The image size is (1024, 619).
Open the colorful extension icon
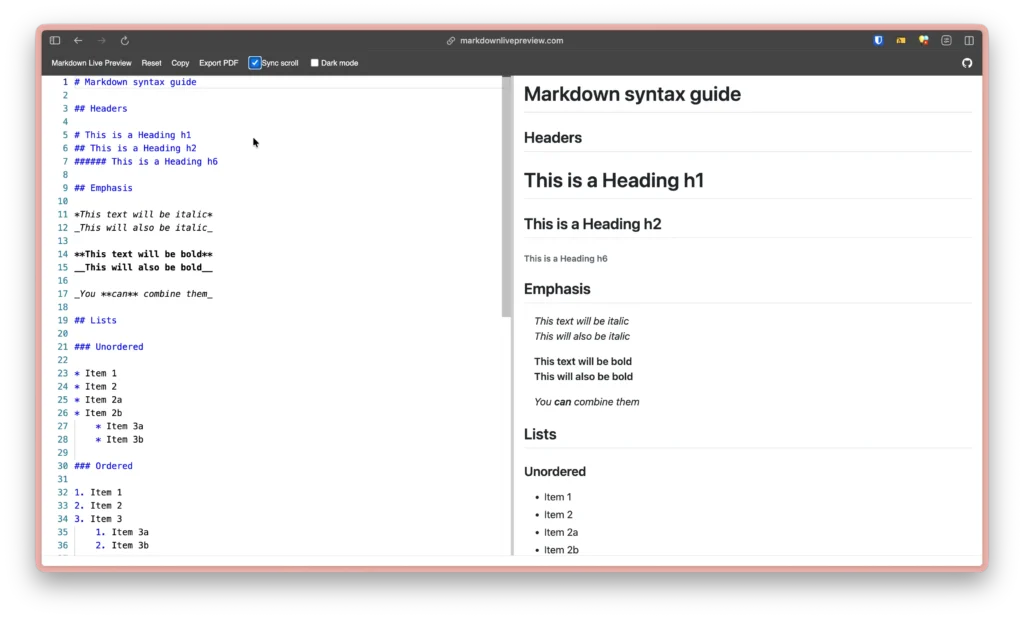(923, 40)
